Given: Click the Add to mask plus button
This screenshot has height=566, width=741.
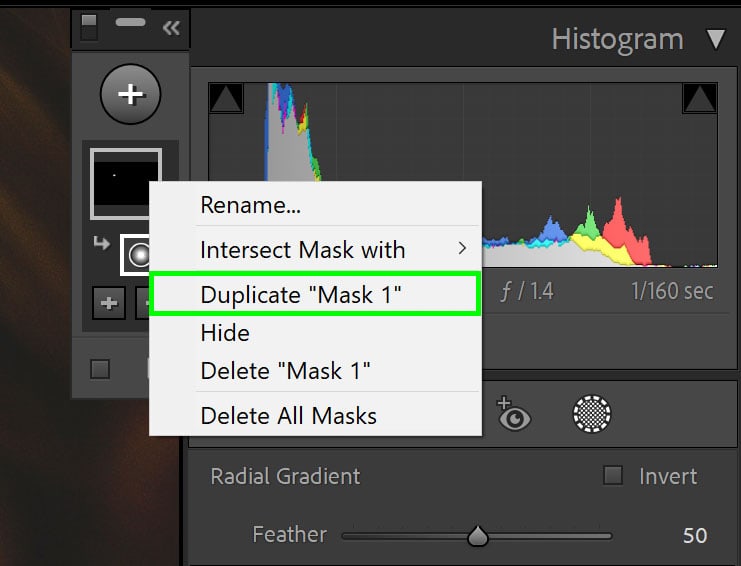Looking at the screenshot, I should tap(109, 303).
